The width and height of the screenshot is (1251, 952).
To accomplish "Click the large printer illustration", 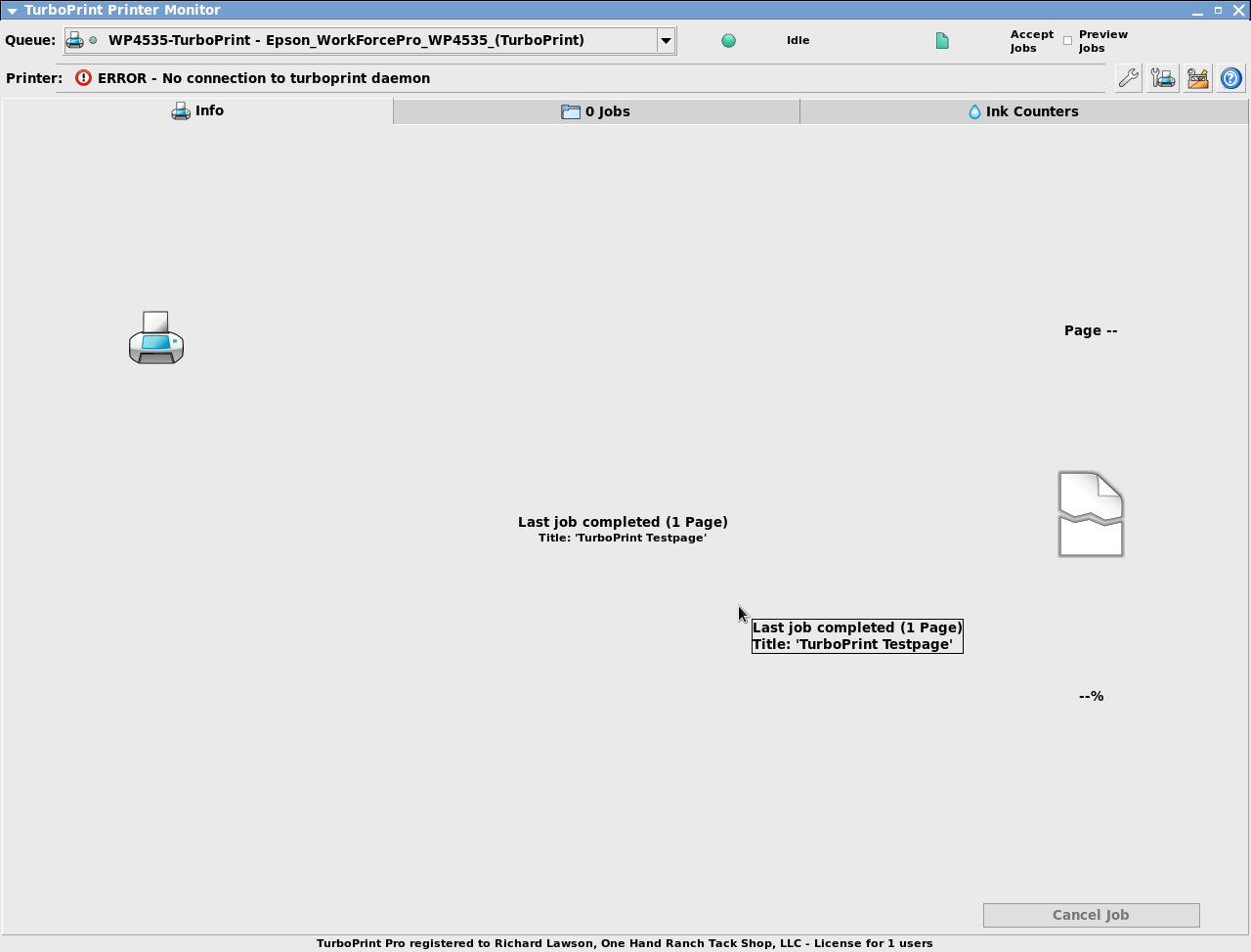I will click(156, 338).
